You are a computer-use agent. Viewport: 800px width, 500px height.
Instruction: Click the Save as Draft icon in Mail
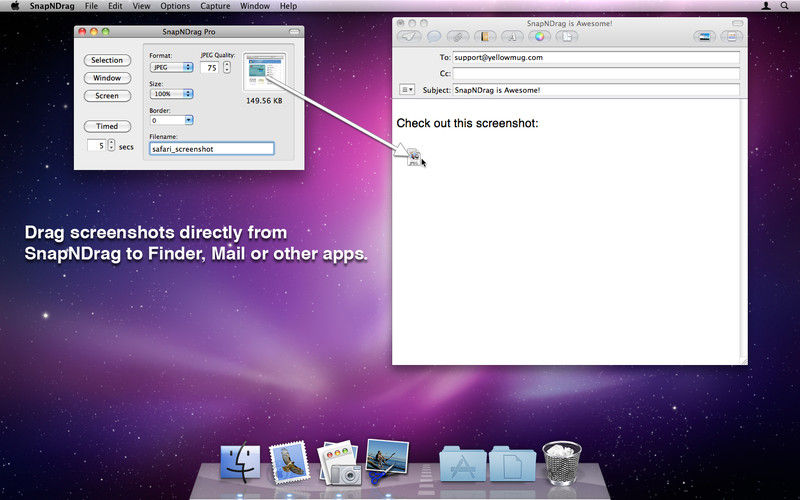[567, 37]
